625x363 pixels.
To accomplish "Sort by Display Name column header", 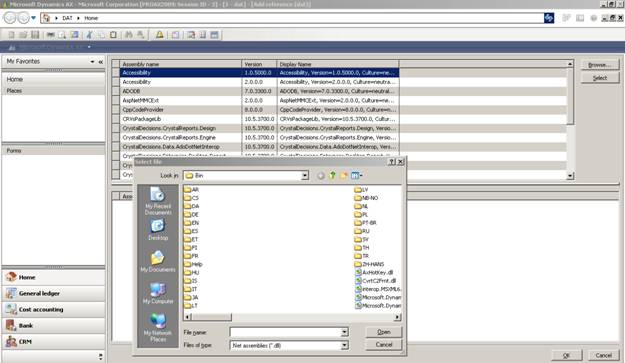I will click(x=338, y=64).
